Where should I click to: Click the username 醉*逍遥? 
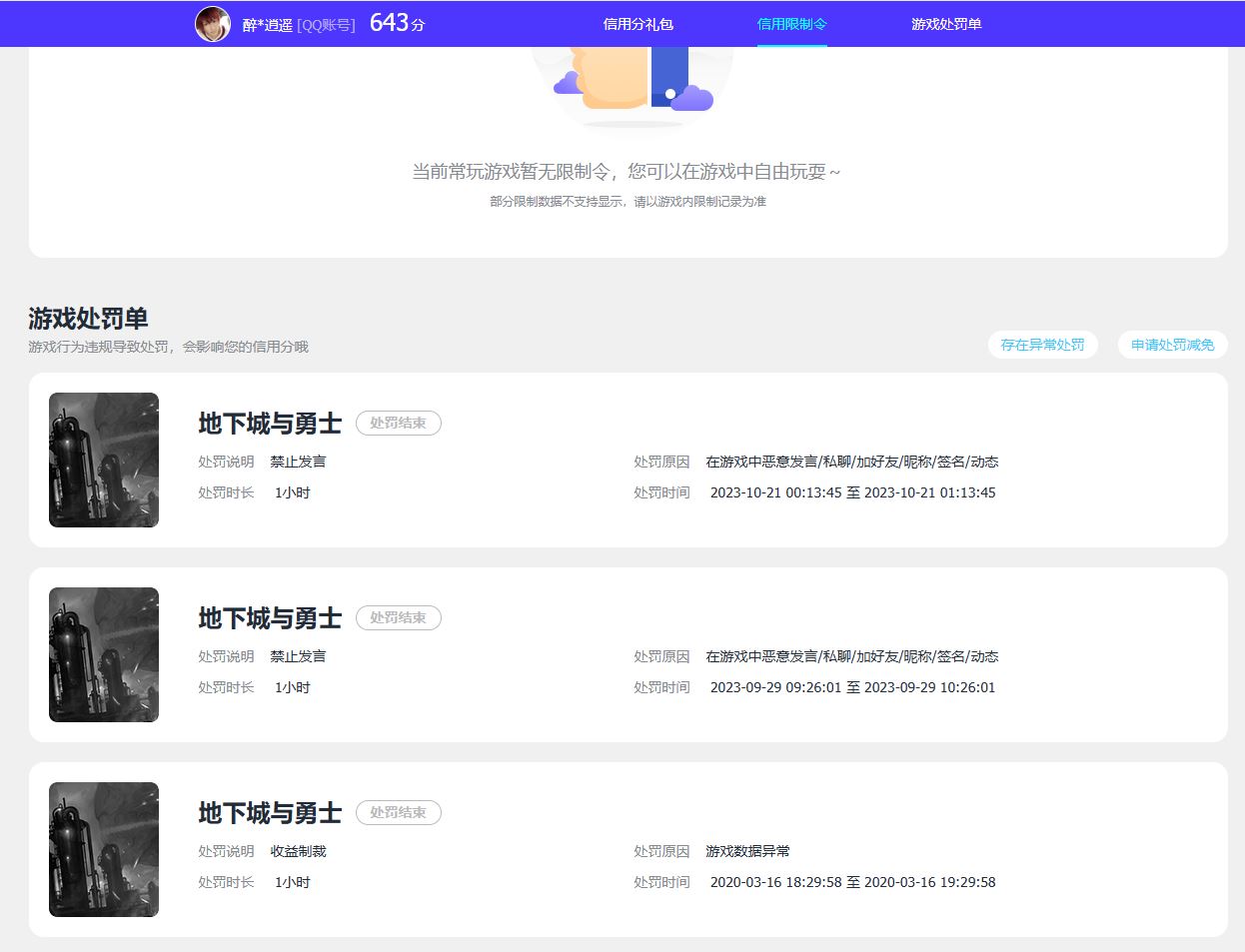[267, 25]
